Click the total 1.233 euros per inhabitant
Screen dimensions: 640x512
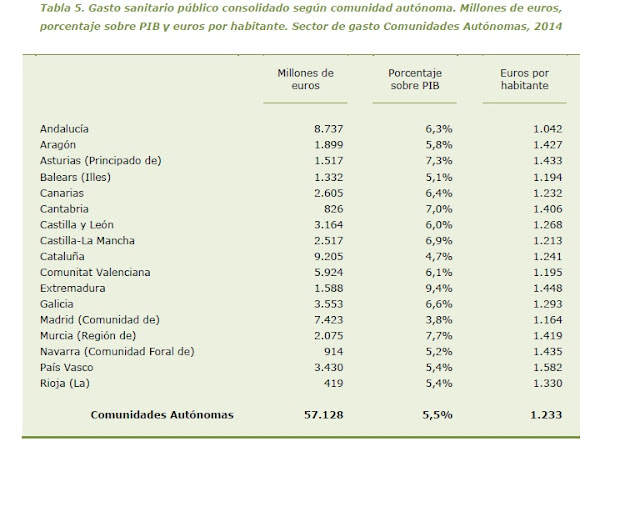coord(546,415)
